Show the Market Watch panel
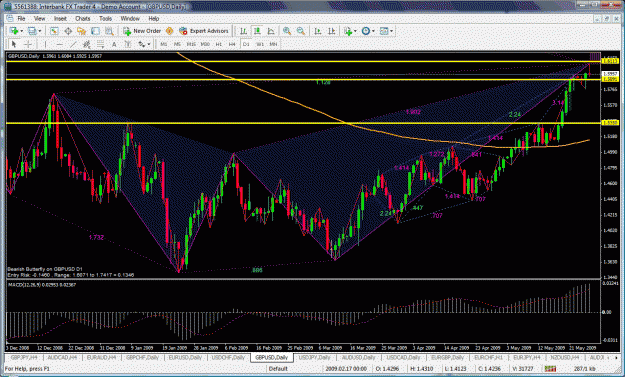Screen dimensions: 625x377 pyautogui.click(x=54, y=31)
